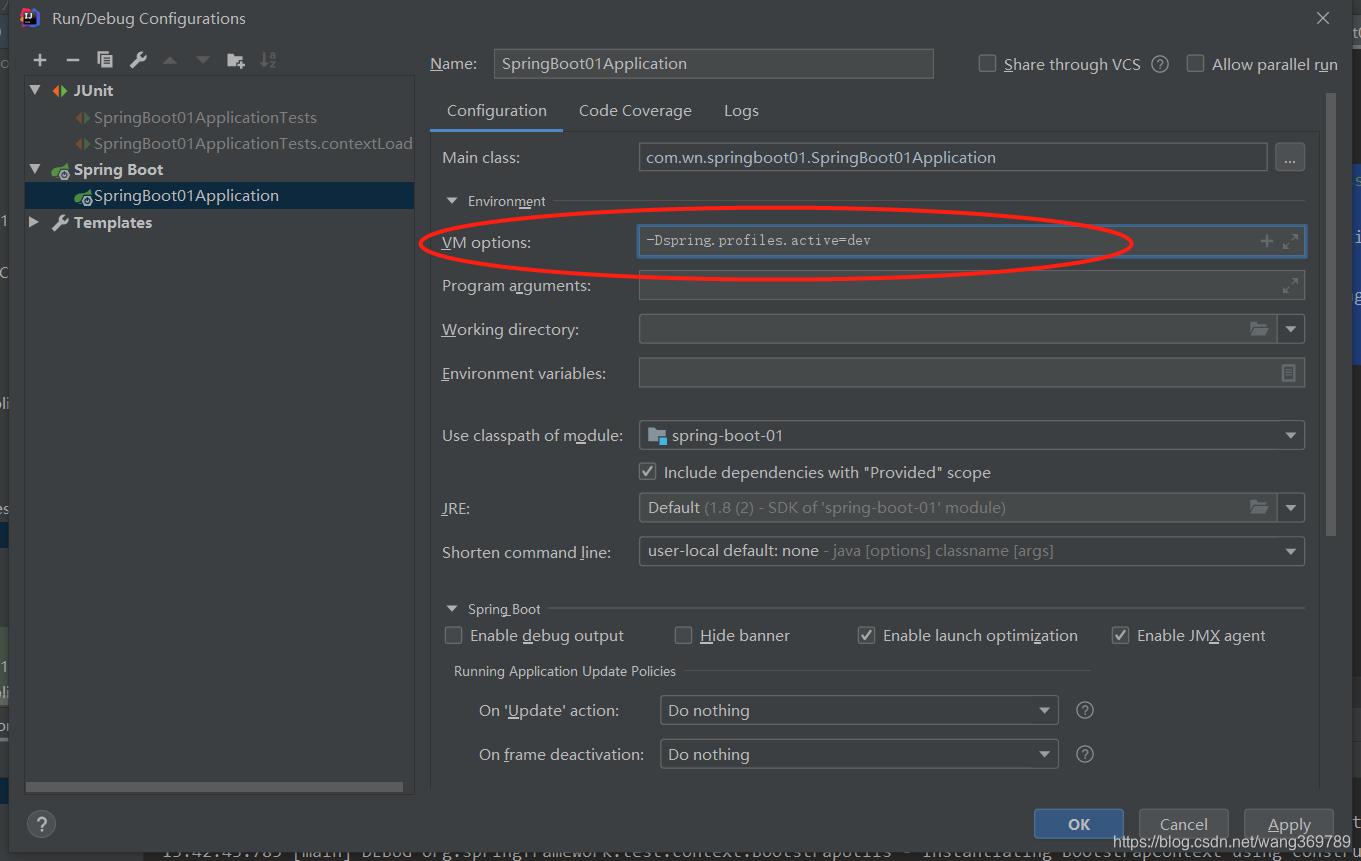This screenshot has width=1361, height=861.
Task: Browse working directory folder icon
Action: pos(1259,329)
